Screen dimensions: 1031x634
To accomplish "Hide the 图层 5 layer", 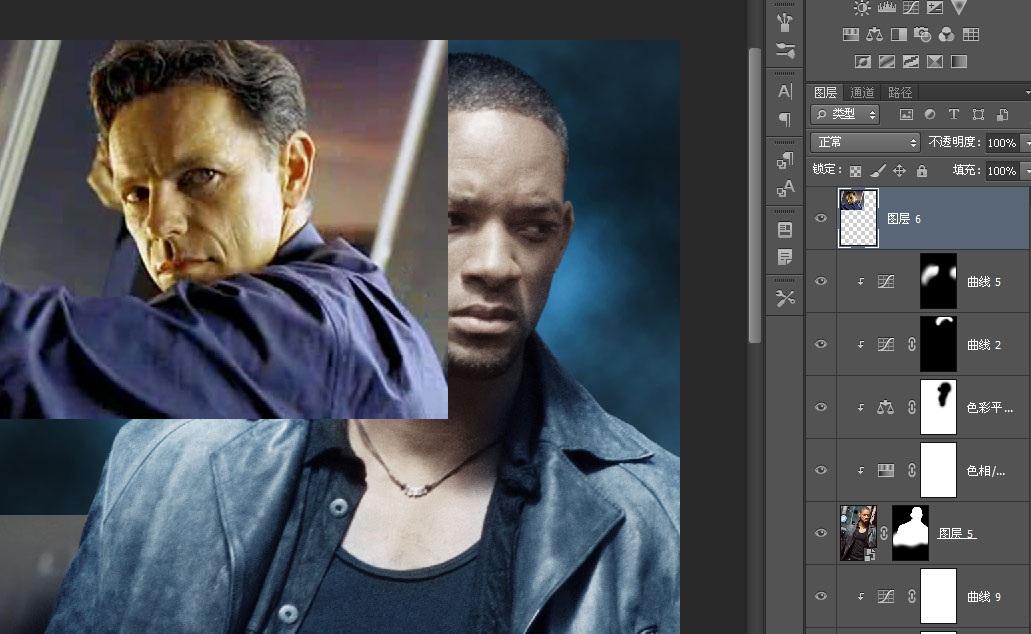I will click(821, 533).
